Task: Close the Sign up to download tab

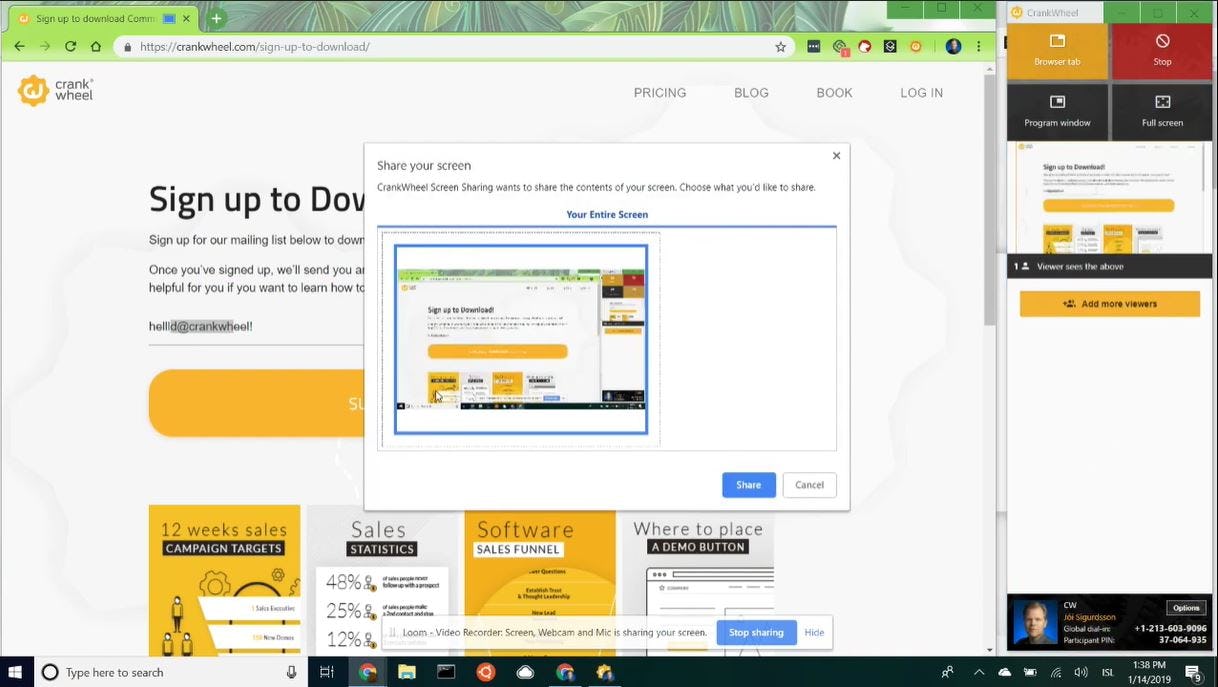Action: [x=186, y=18]
